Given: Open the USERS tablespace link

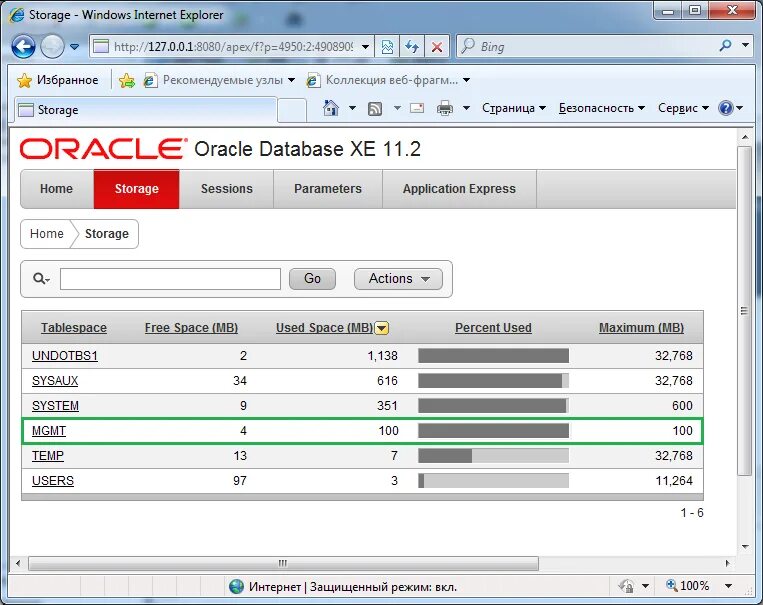Looking at the screenshot, I should click(x=53, y=481).
